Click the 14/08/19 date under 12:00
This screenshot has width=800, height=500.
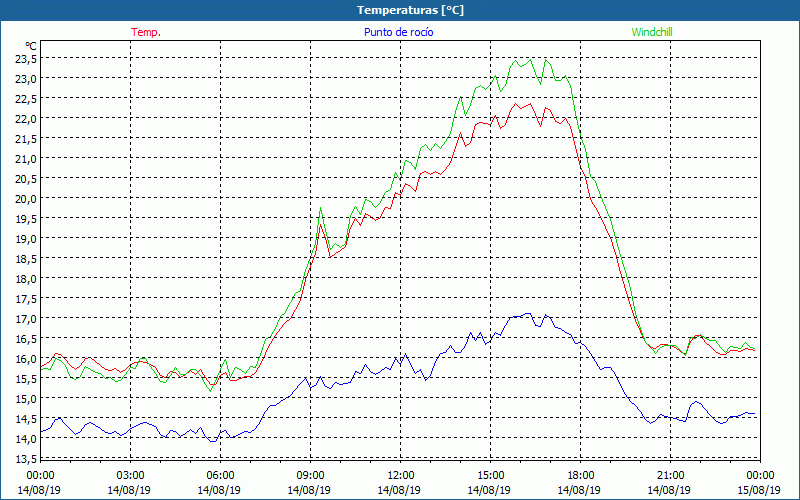point(399,490)
